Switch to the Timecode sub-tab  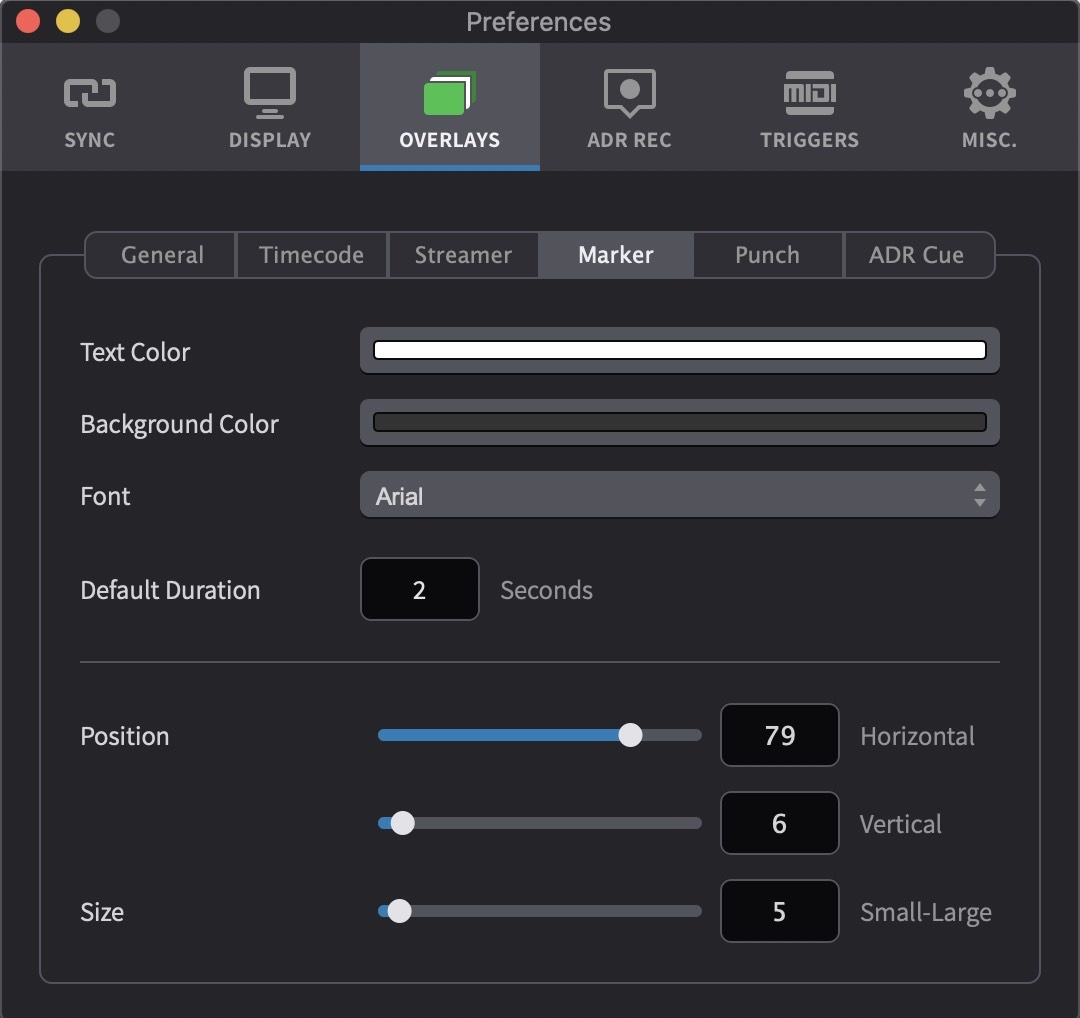tap(311, 255)
